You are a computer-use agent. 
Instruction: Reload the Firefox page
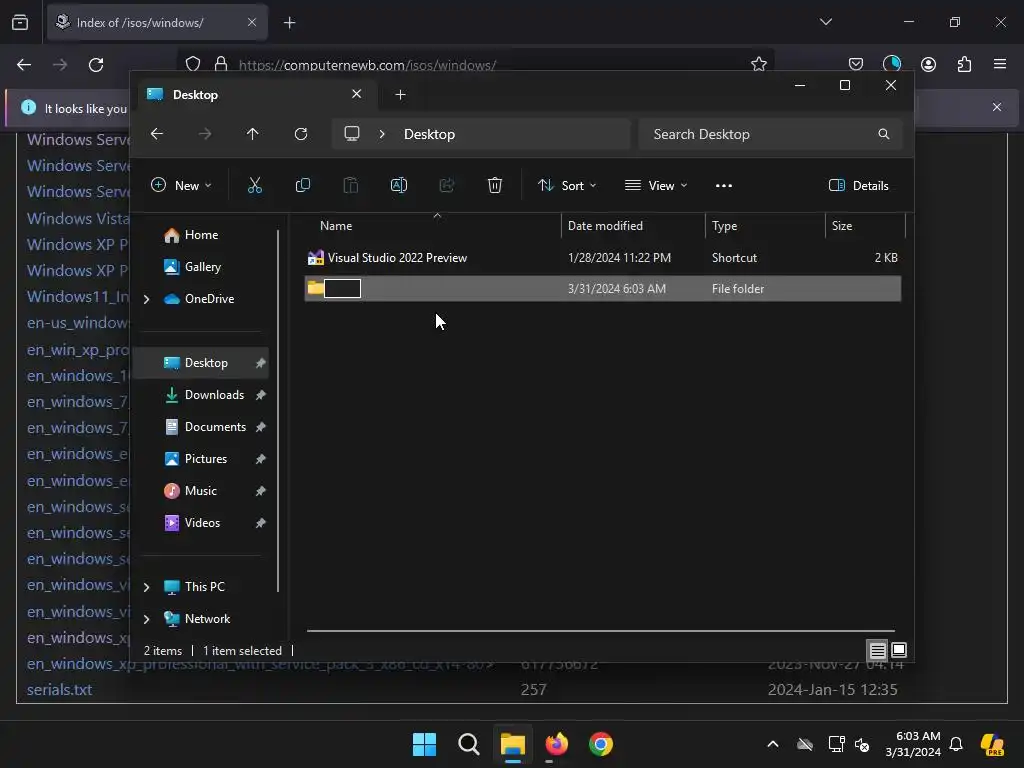coord(96,65)
